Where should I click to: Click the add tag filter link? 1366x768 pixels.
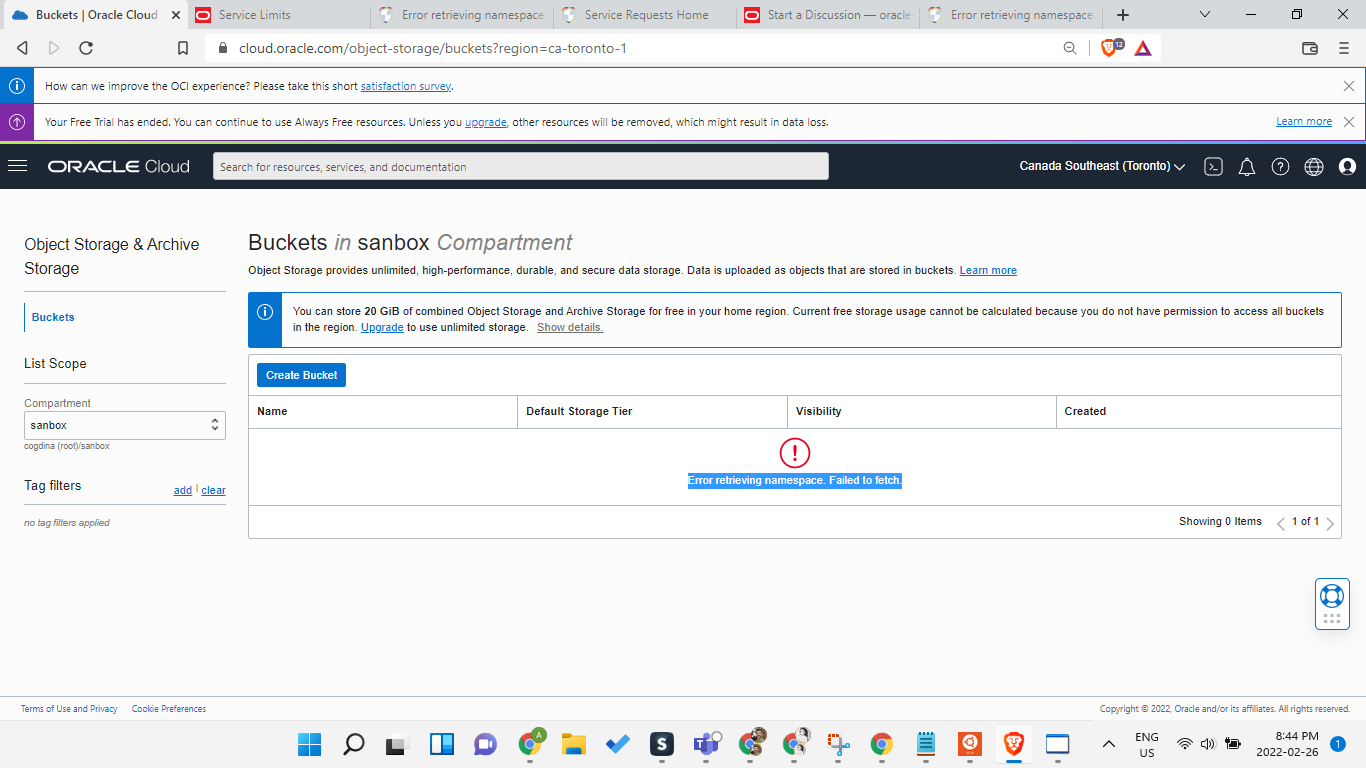183,490
